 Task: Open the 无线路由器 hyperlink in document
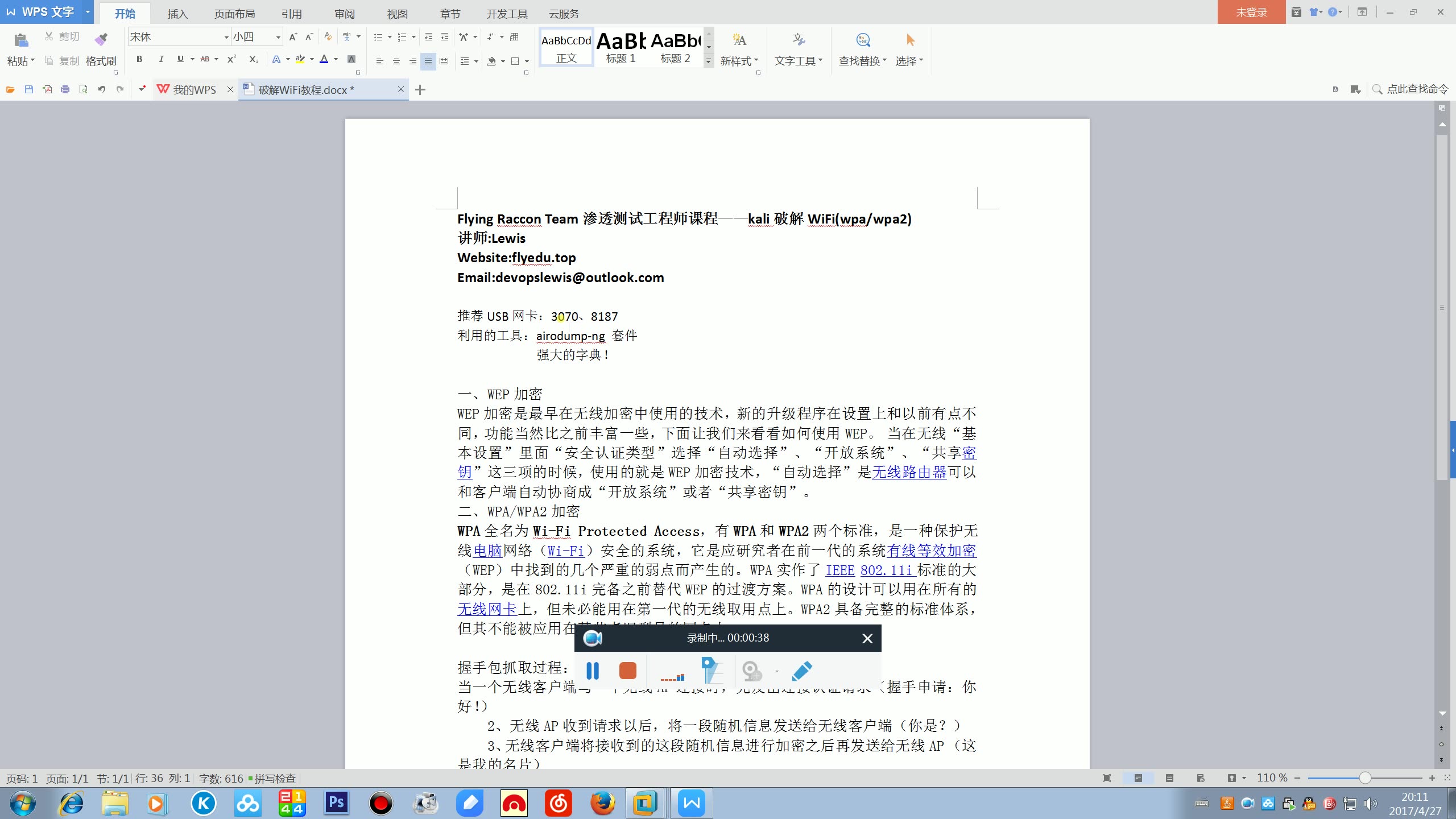coord(909,472)
